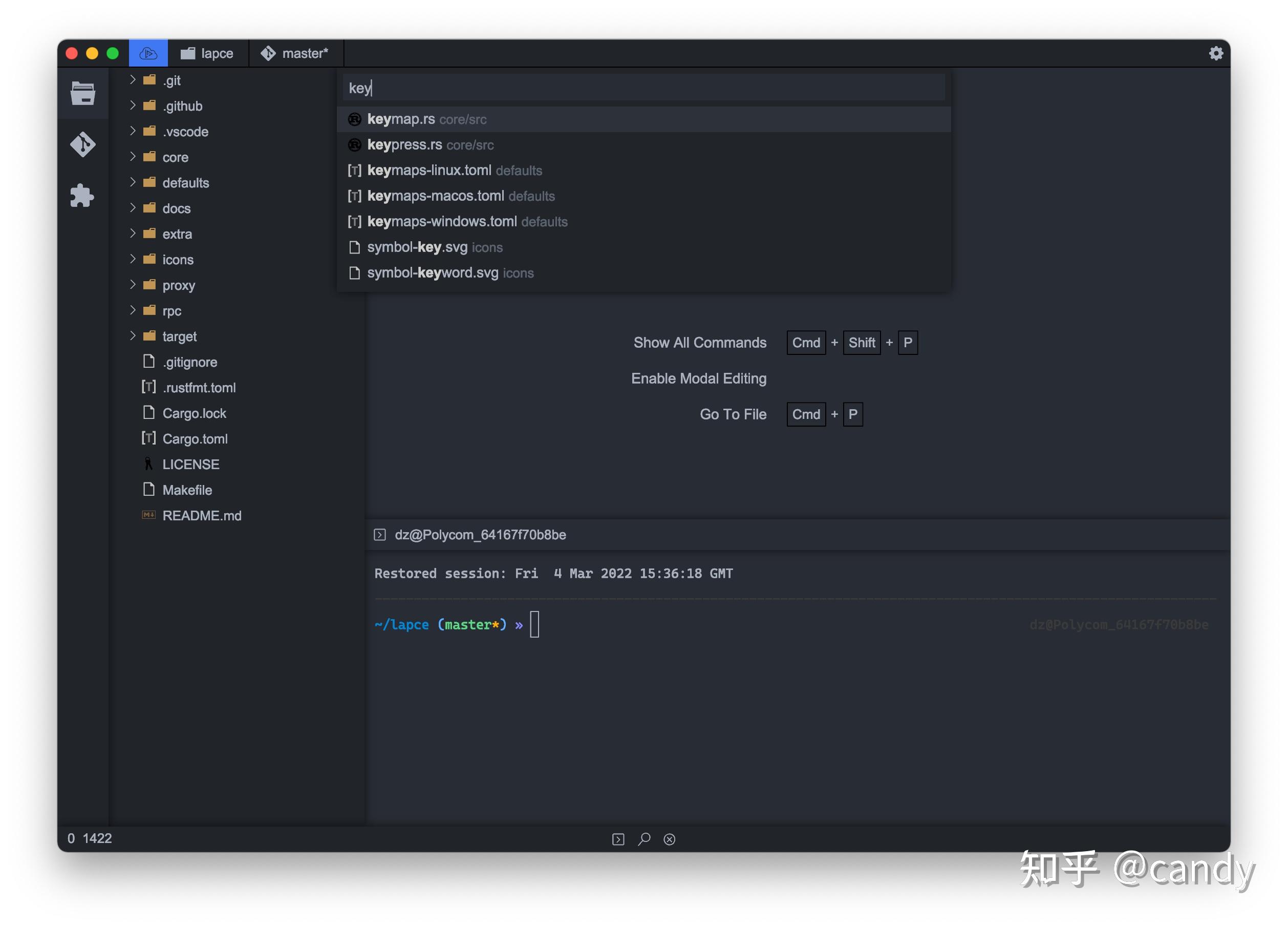Image resolution: width=1288 pixels, height=928 pixels.
Task: Open the Plugins puzzle-piece sidebar icon
Action: pyautogui.click(x=83, y=196)
